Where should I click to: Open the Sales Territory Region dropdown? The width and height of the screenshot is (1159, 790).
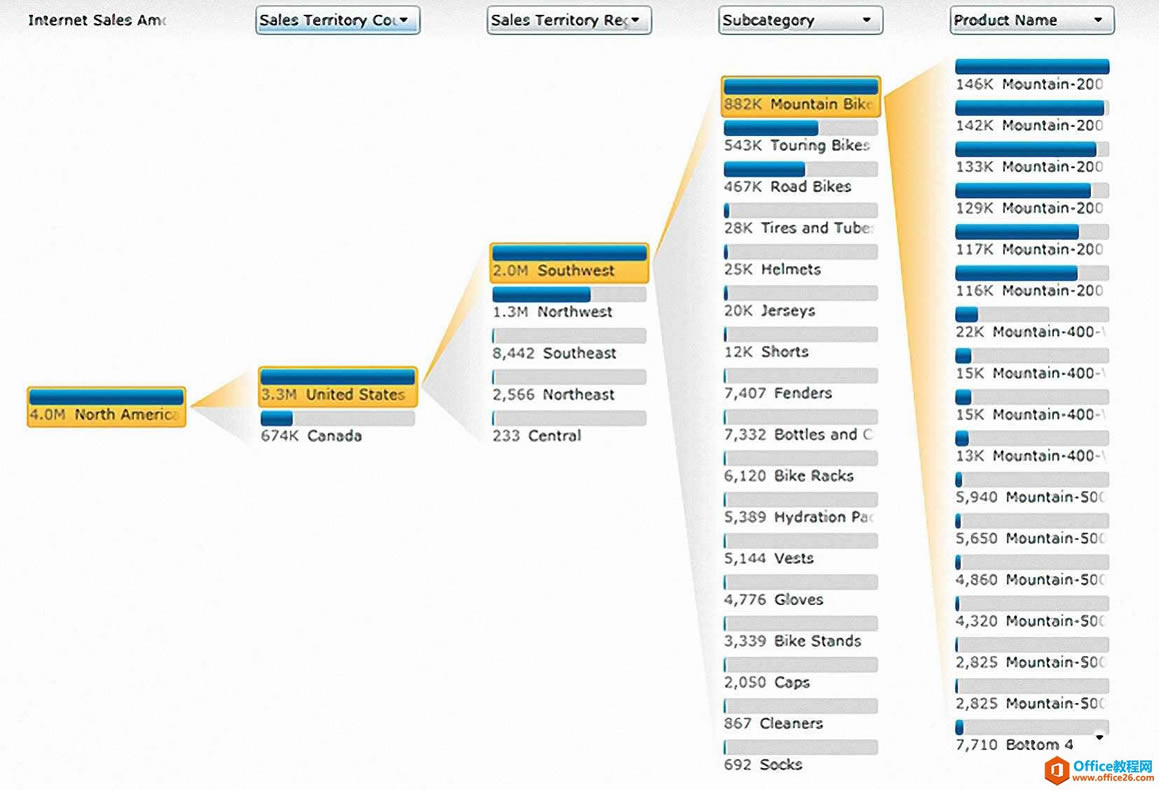[568, 20]
